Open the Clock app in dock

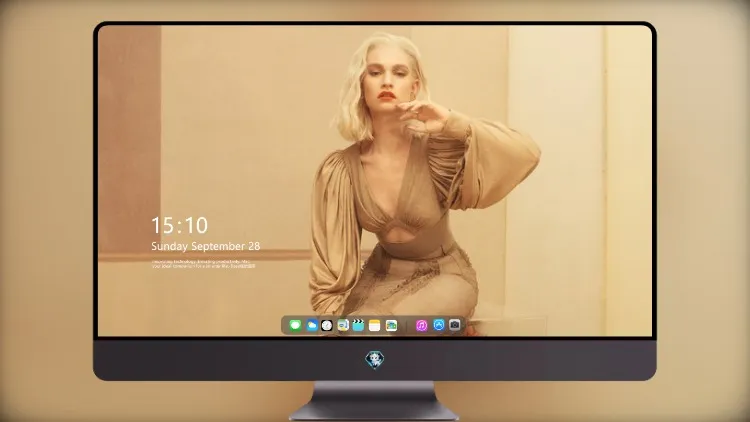point(327,325)
